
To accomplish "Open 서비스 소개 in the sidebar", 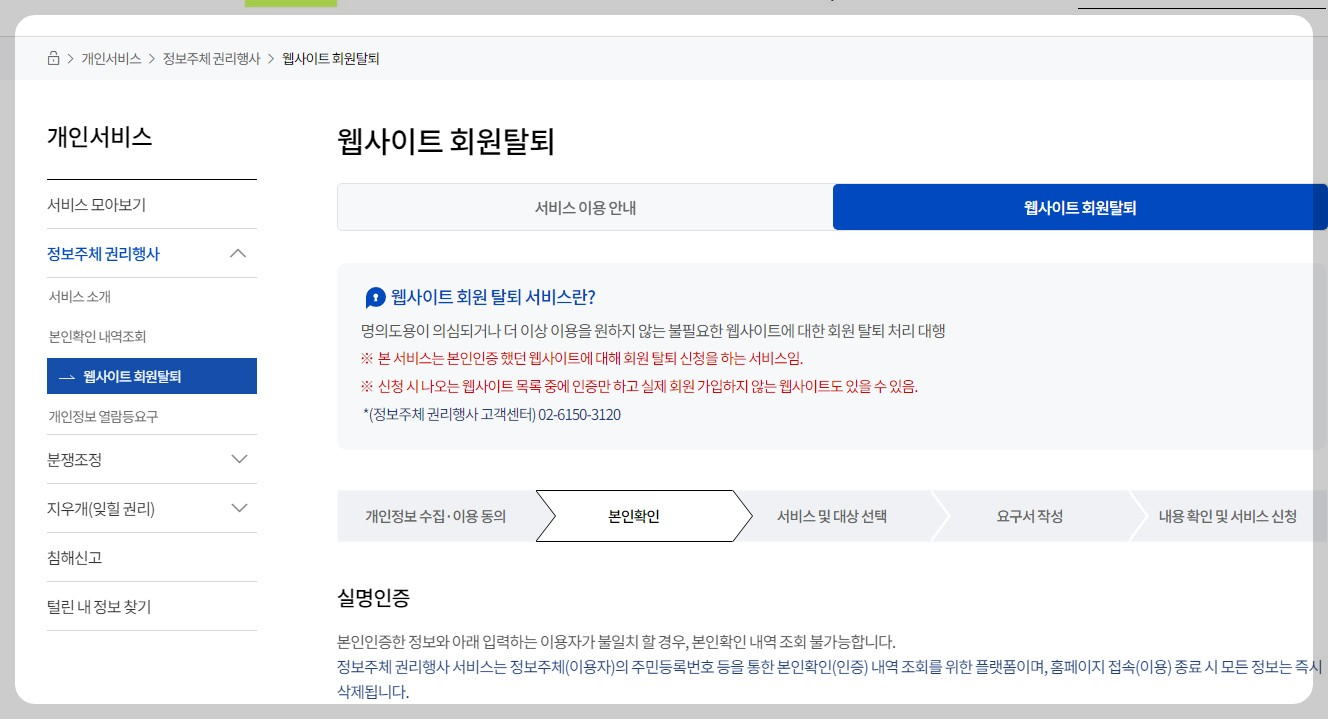I will coord(81,298).
